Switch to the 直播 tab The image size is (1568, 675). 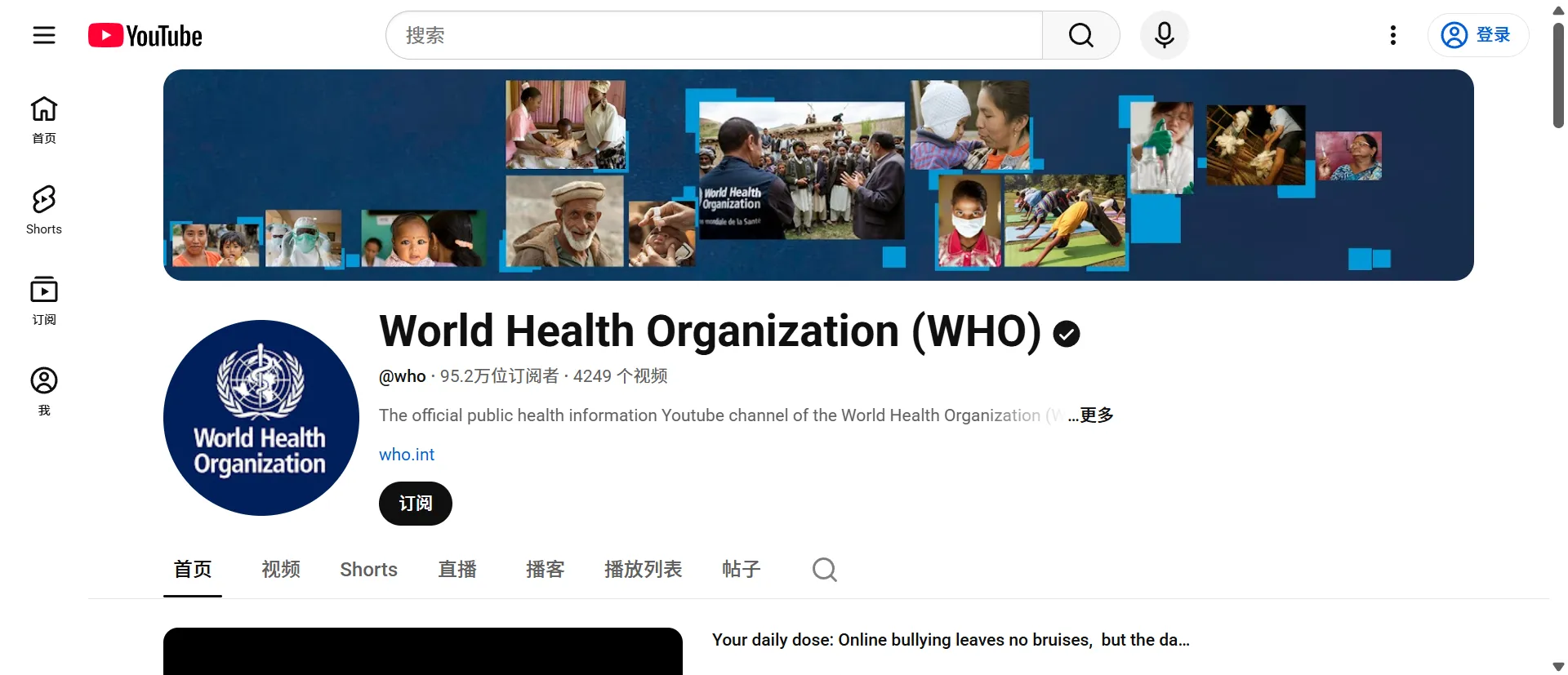[457, 570]
